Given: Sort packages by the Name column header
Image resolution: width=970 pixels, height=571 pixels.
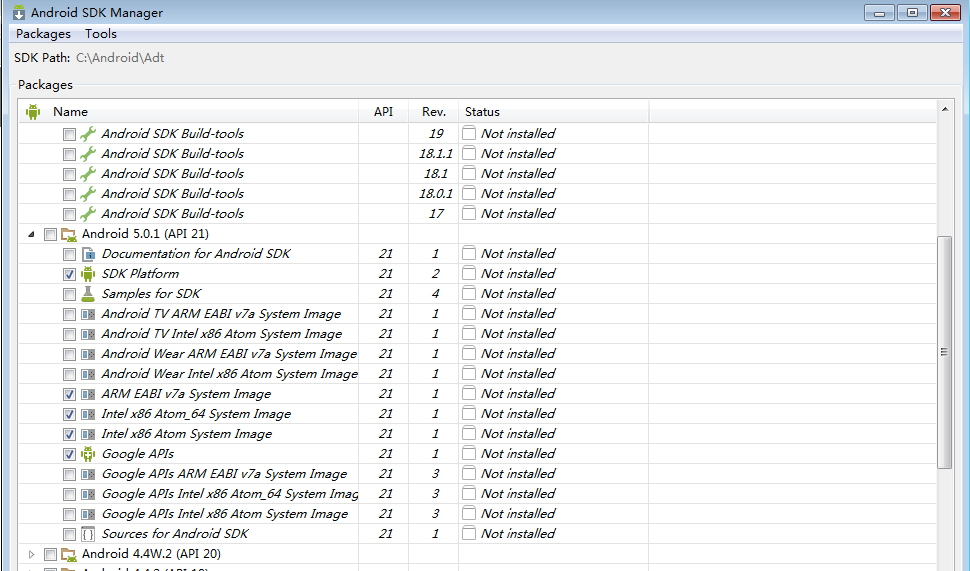Looking at the screenshot, I should (x=70, y=112).
